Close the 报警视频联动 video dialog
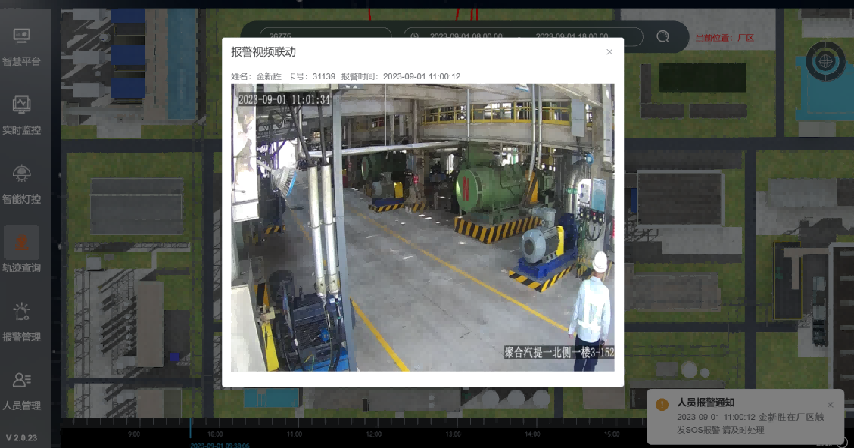The width and height of the screenshot is (854, 448). [609, 52]
